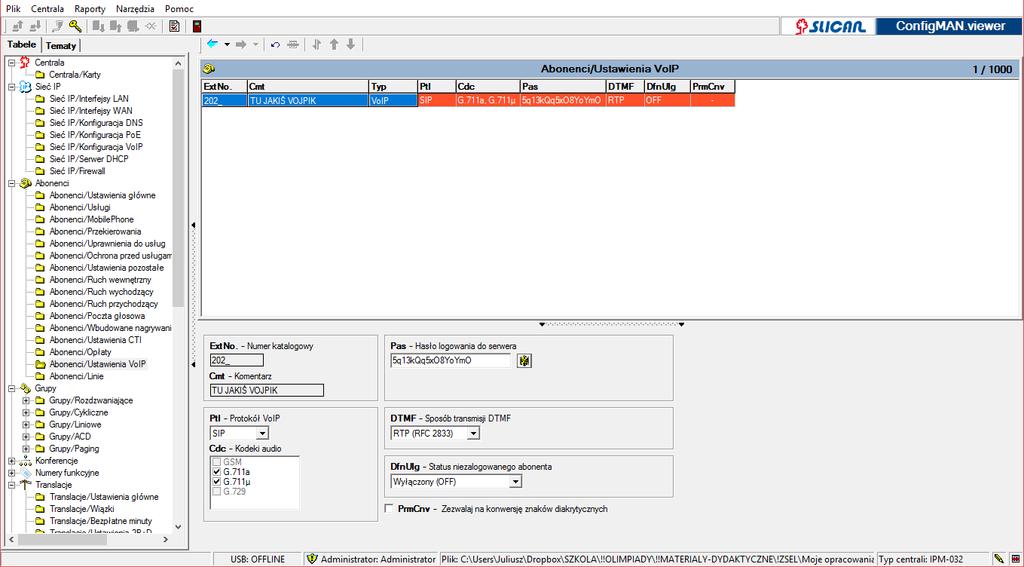Open the Centrala menu
The height and width of the screenshot is (567, 1024).
coord(48,8)
